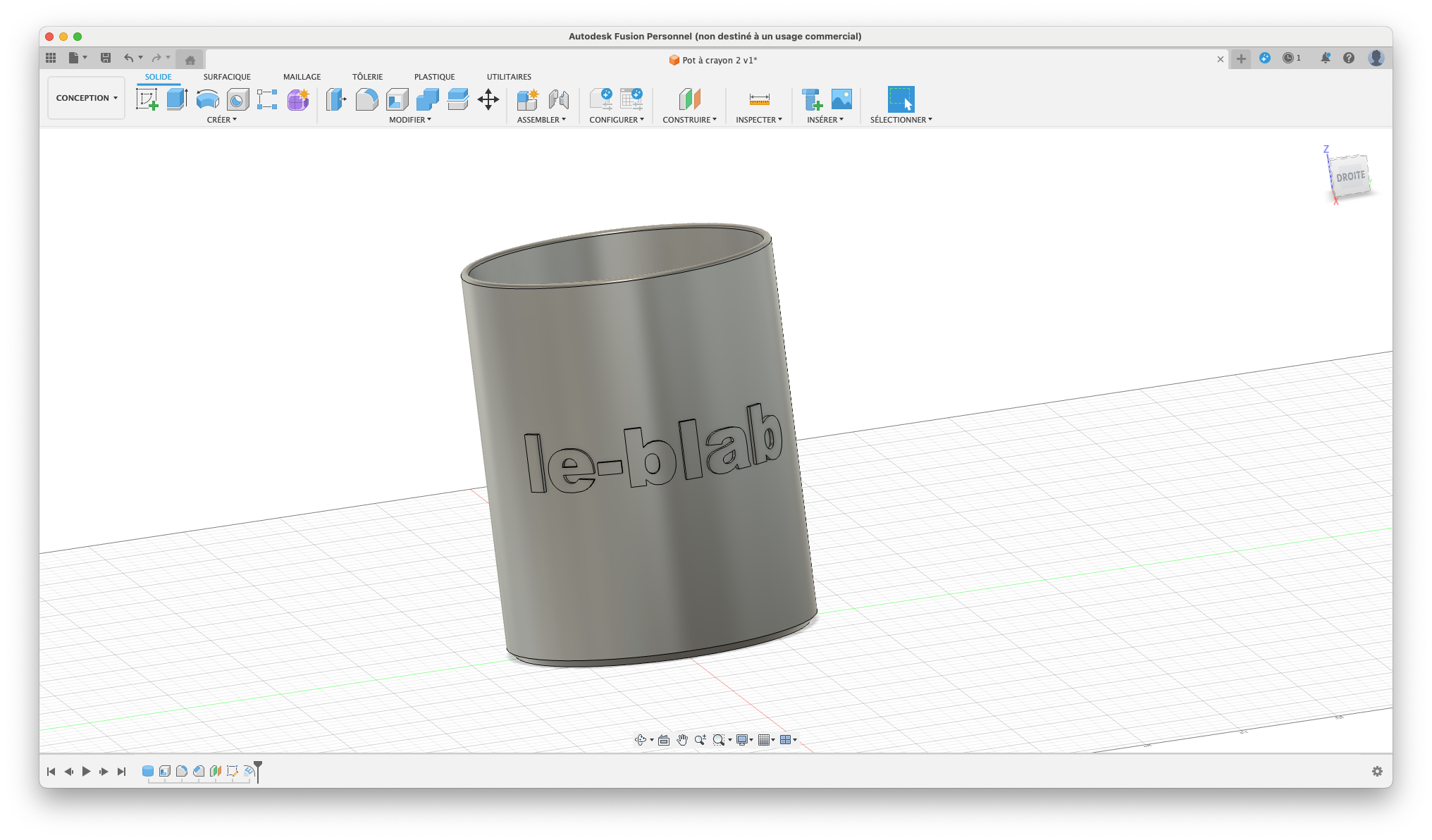Viewport: 1432px width, 840px height.
Task: Select the Move/Copy arrows tool
Action: coord(488,99)
